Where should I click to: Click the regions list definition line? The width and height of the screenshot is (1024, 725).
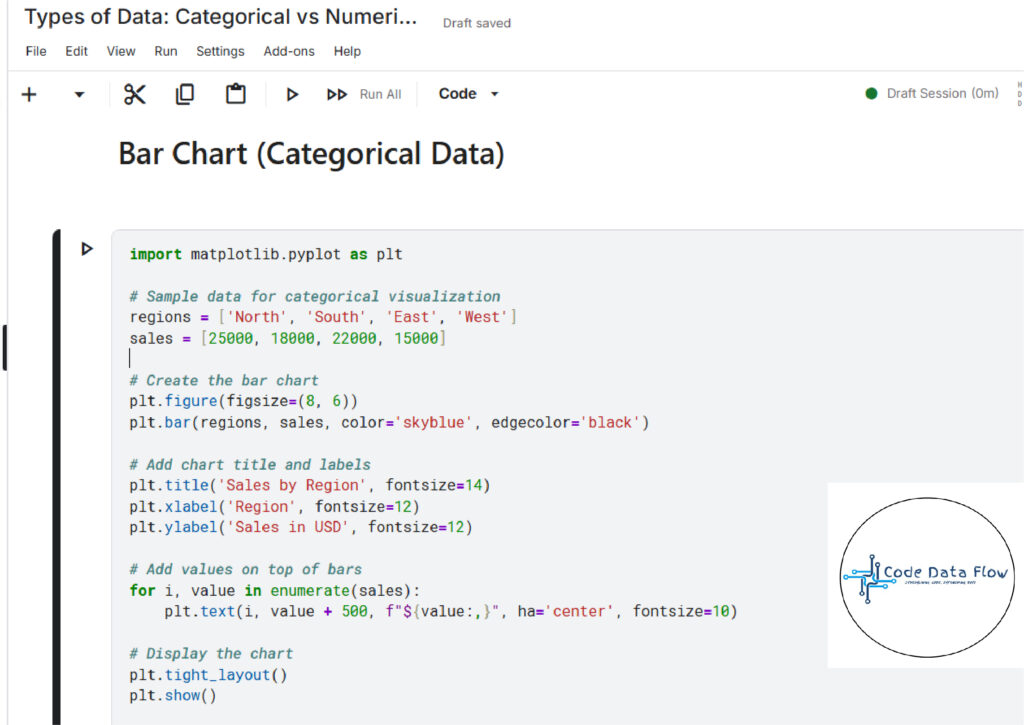click(323, 317)
